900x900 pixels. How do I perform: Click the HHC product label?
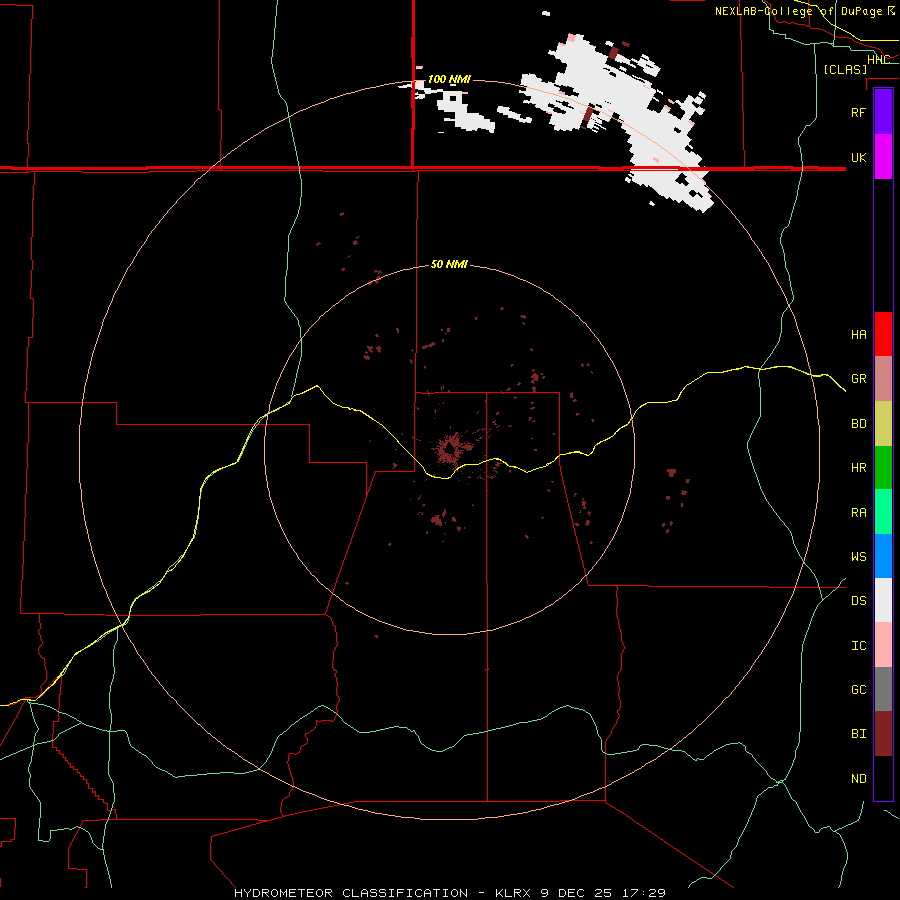(878, 60)
